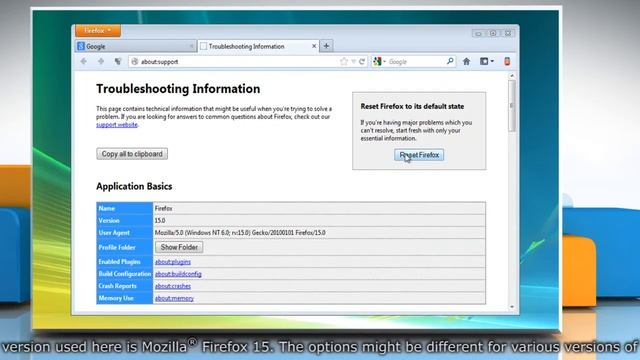The width and height of the screenshot is (640, 360).
Task: Click the Build Configuration row label
Action: [x=124, y=274]
